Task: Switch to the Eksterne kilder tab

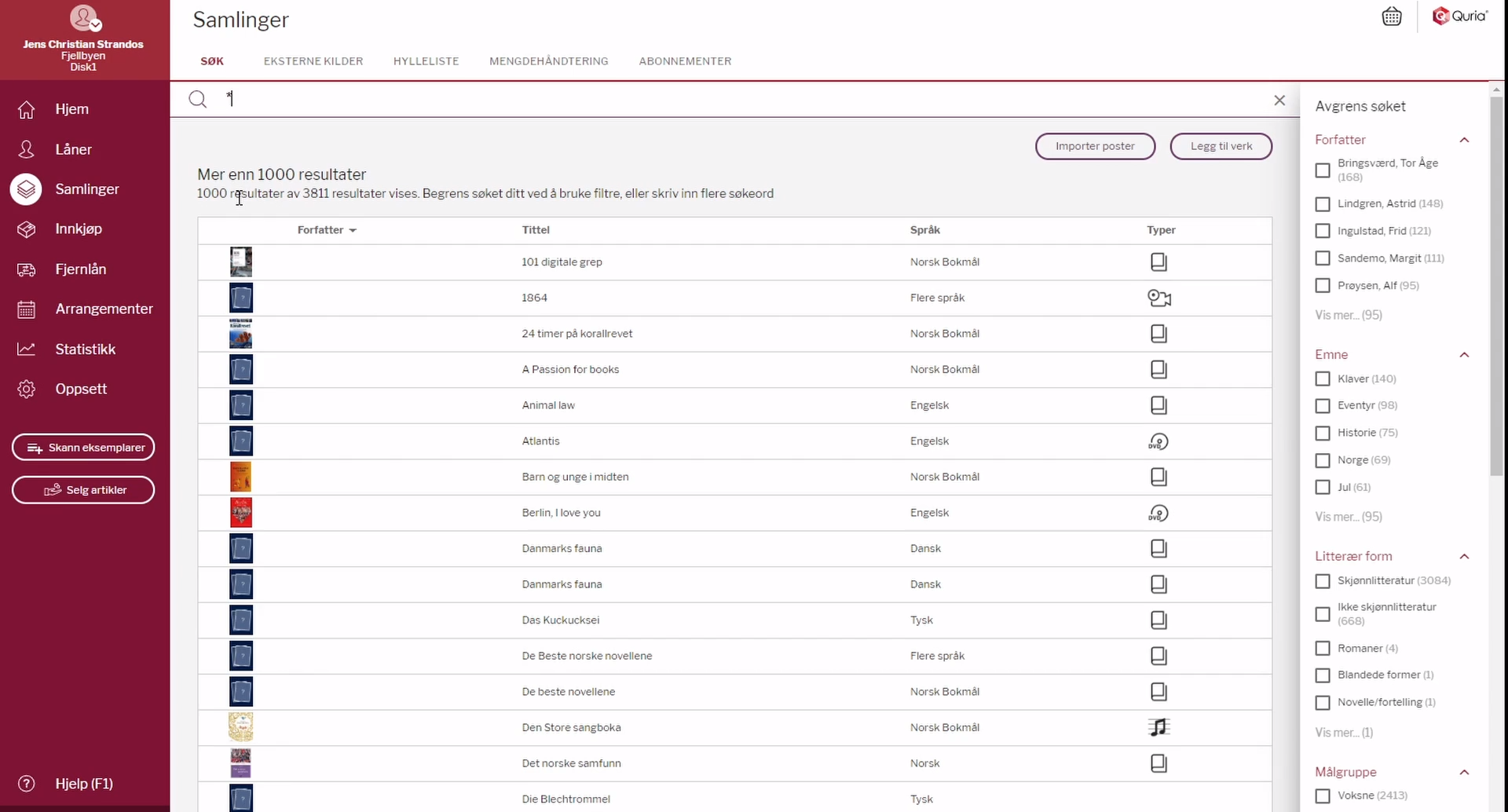Action: (x=313, y=61)
